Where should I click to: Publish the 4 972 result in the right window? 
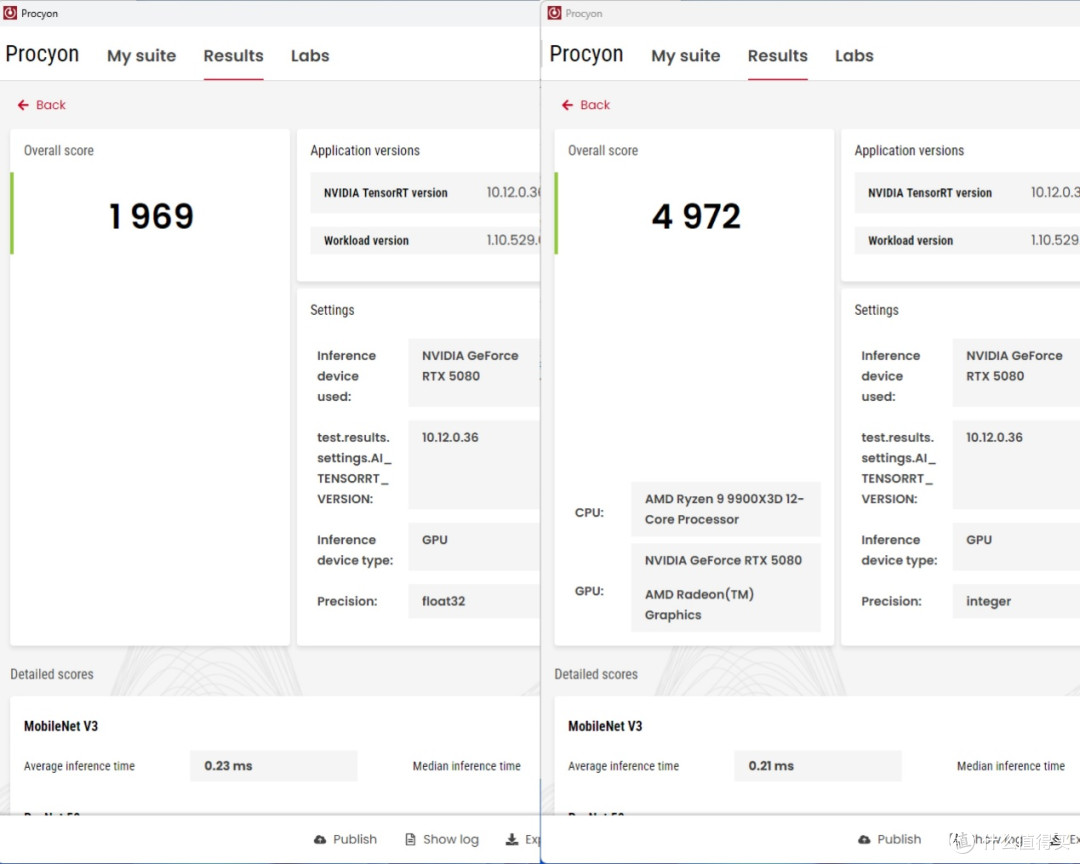[889, 839]
